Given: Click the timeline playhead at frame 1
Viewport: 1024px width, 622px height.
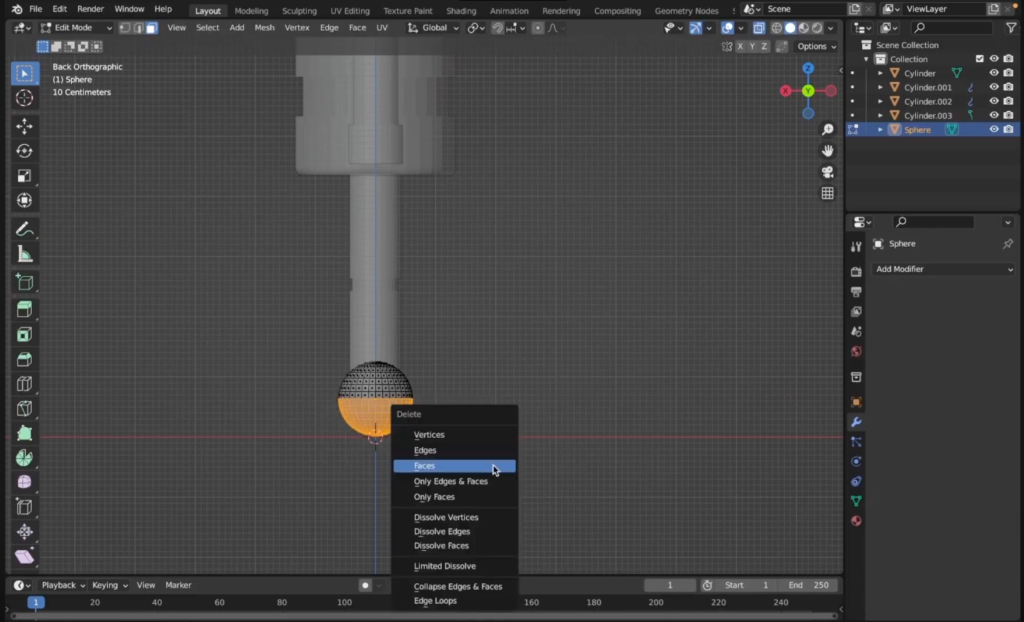Looking at the screenshot, I should [36, 602].
